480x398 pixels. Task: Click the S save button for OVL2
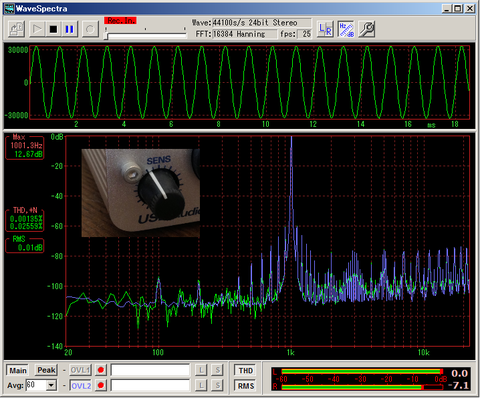tap(217, 386)
